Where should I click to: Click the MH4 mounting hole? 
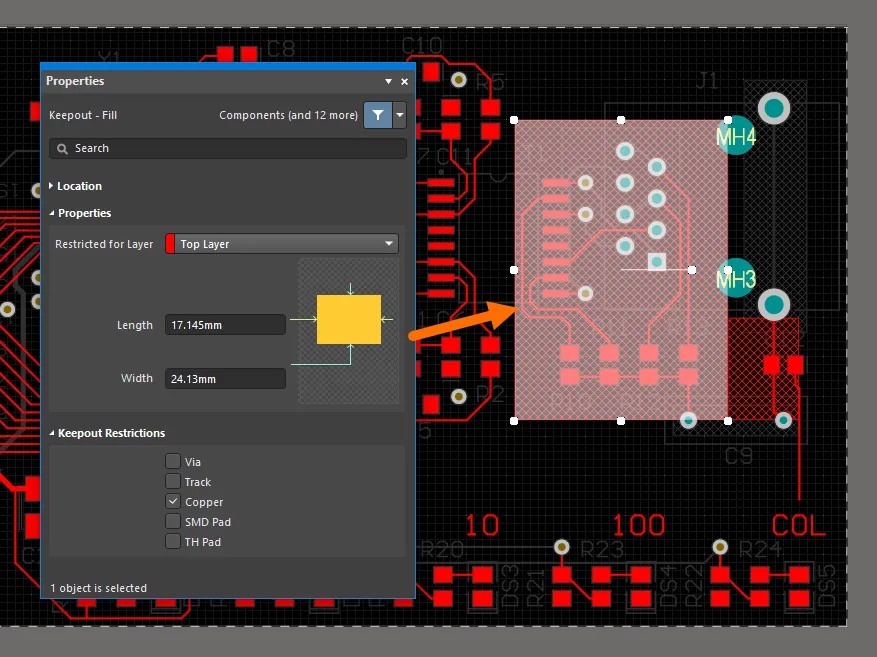(736, 136)
